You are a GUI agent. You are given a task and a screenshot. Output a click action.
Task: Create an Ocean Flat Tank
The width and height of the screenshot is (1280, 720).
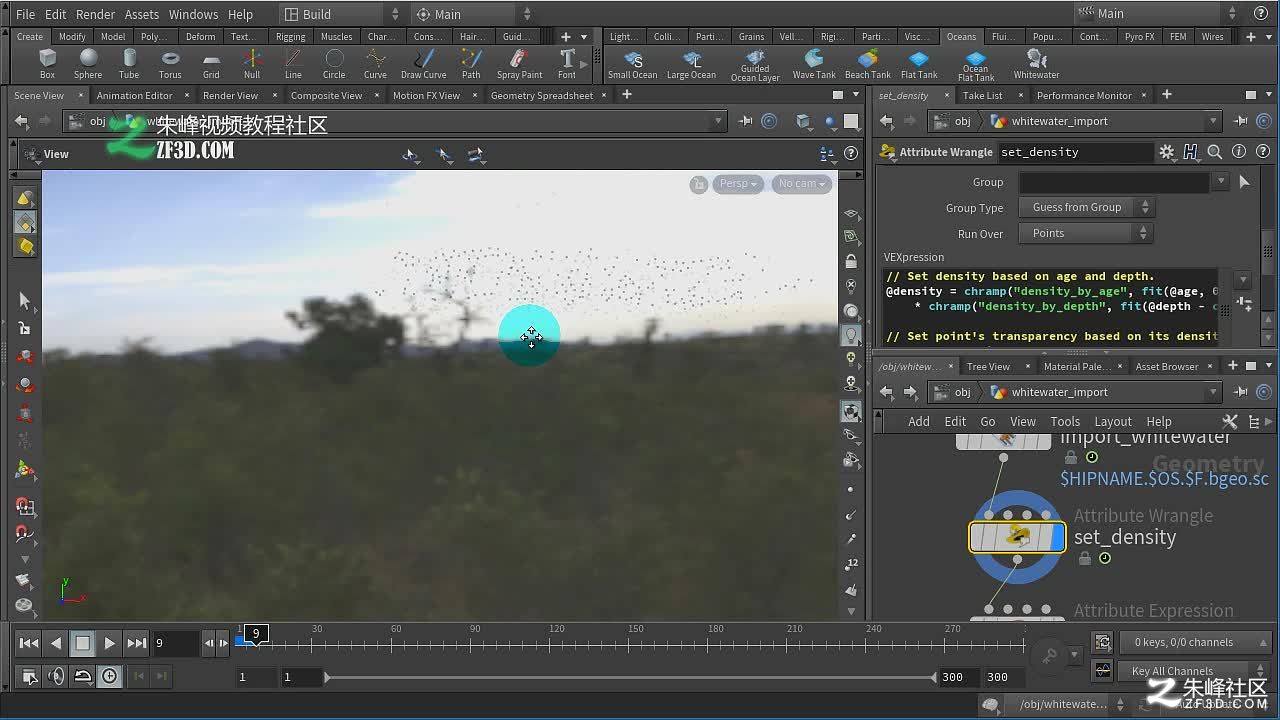point(976,65)
